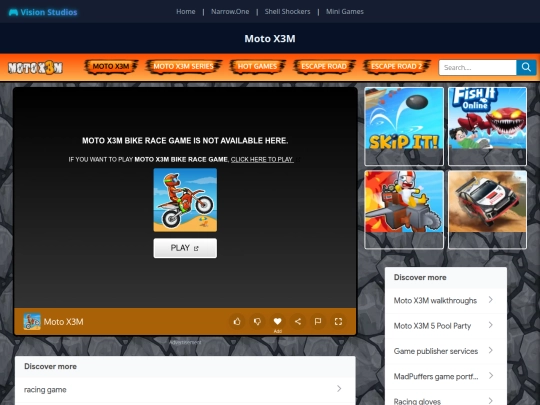540x405 pixels.
Task: Open Shell Shockers in top navigation
Action: click(287, 12)
